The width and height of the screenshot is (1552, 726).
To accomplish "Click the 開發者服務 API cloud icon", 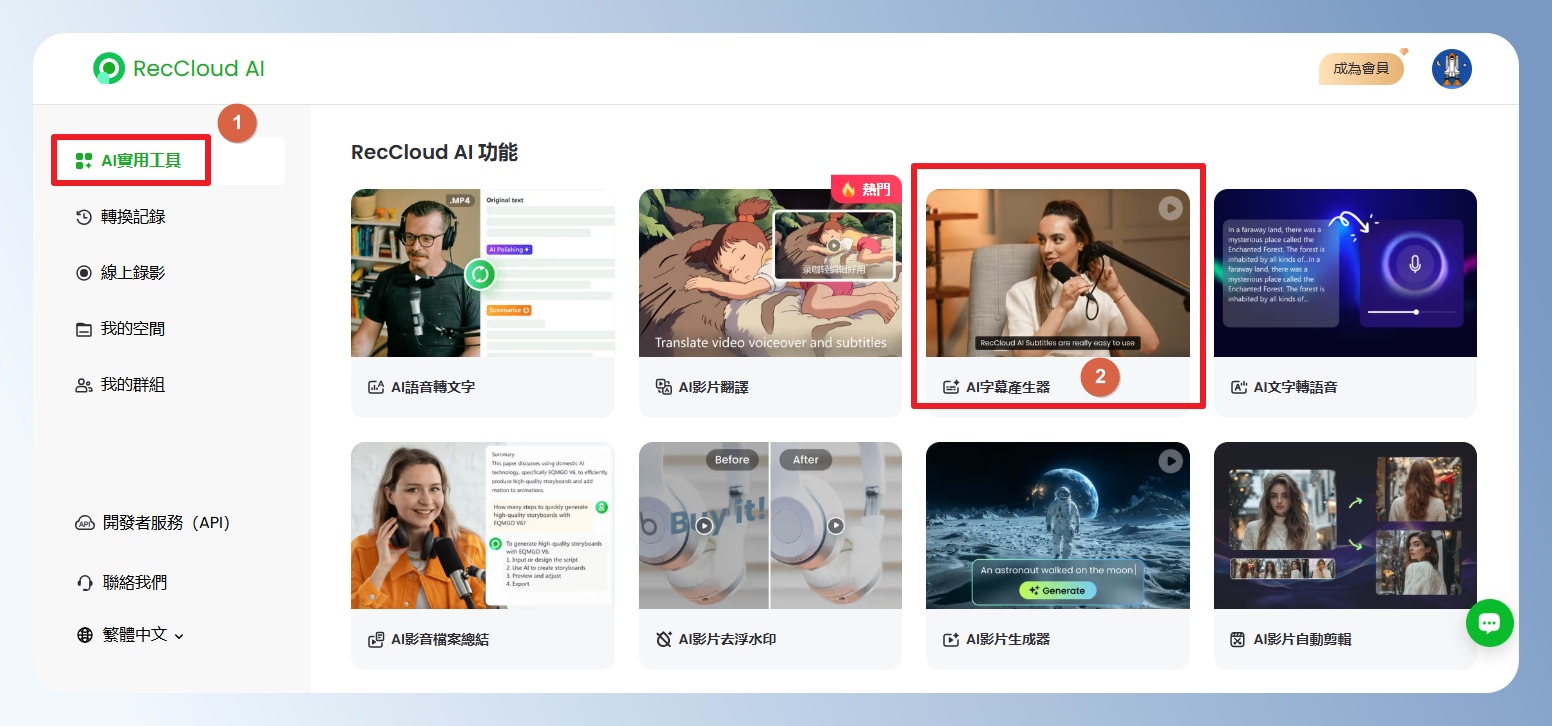I will click(84, 523).
